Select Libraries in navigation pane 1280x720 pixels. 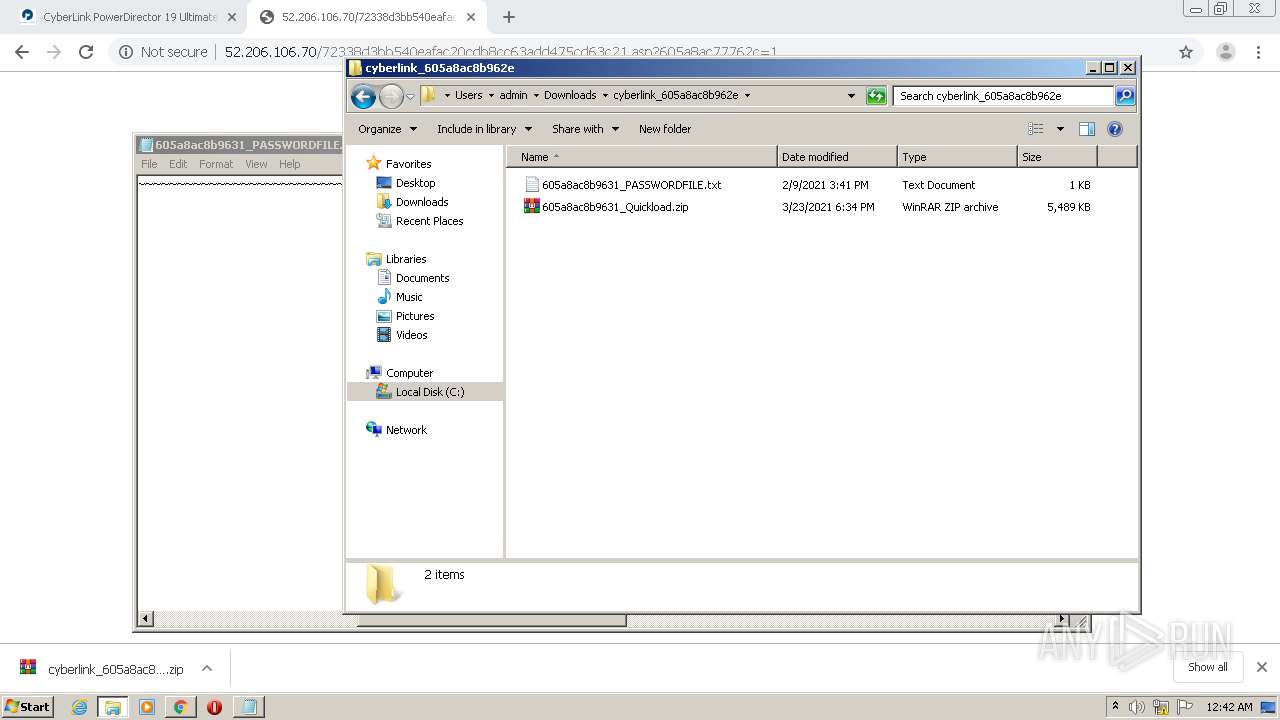click(x=406, y=259)
